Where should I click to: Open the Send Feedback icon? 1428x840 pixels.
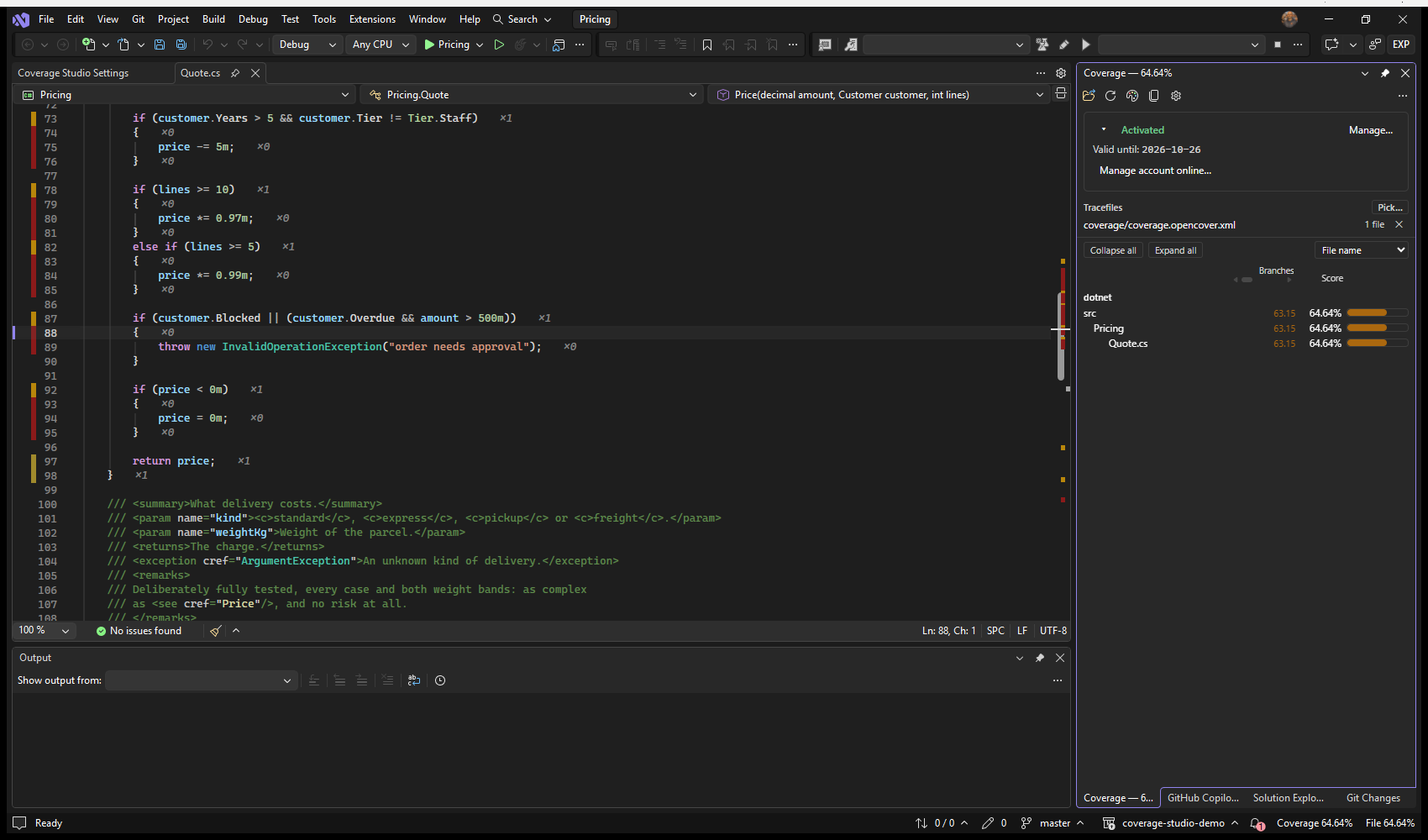click(1375, 45)
